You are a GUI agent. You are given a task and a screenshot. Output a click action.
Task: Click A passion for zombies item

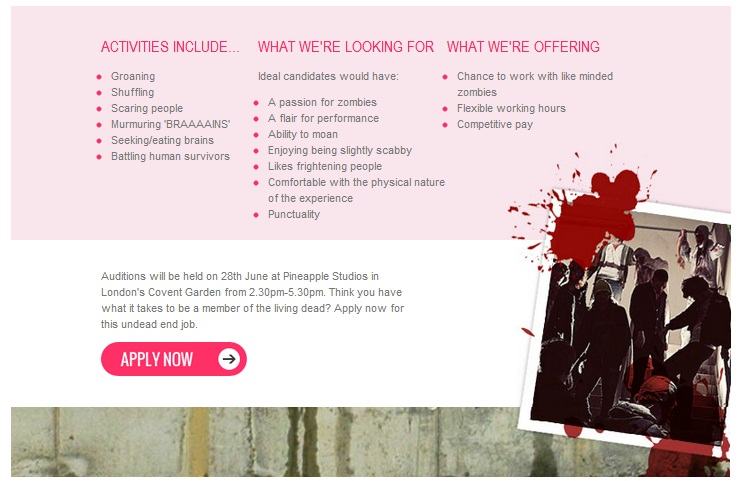click(322, 103)
